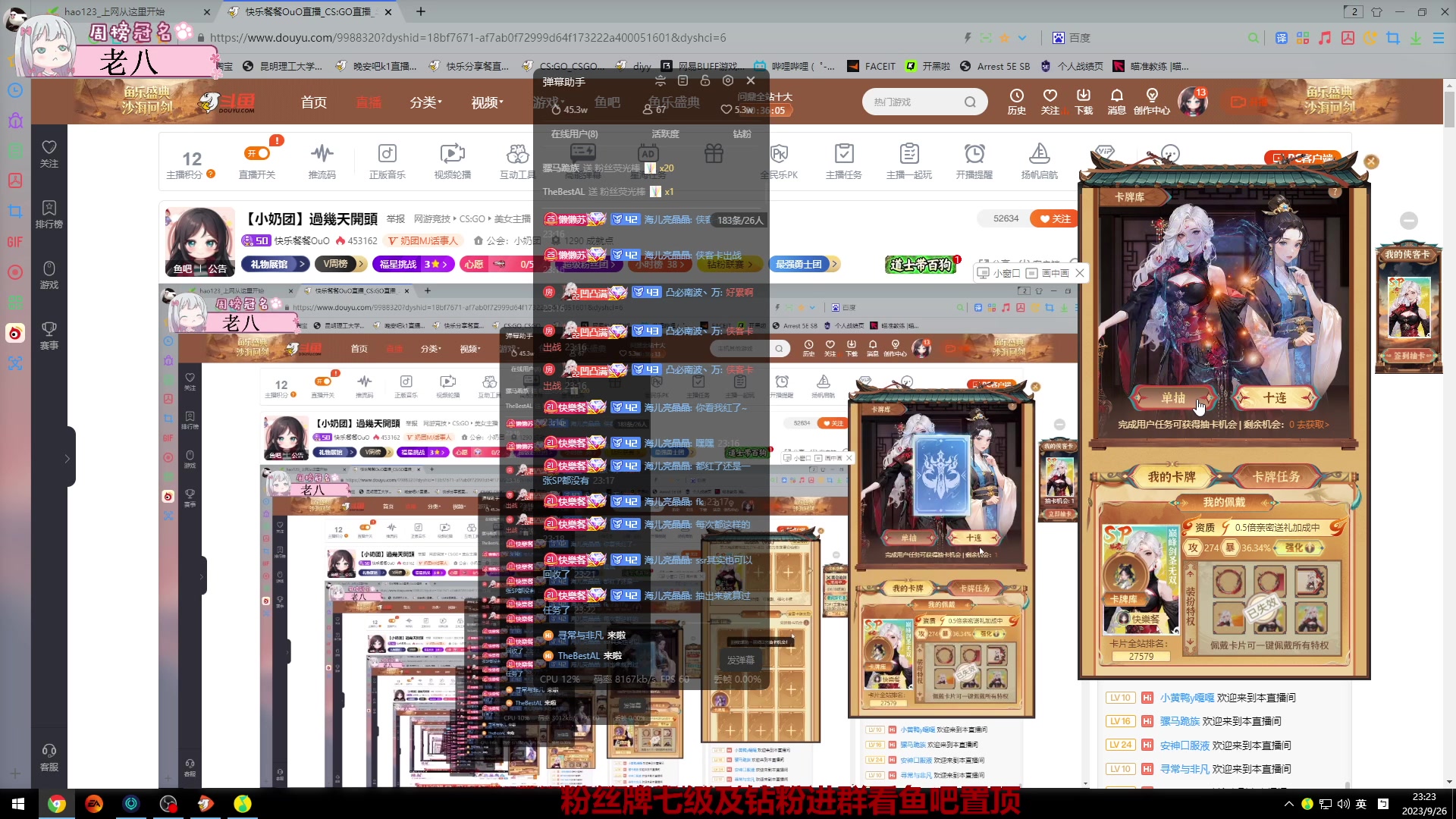Image resolution: width=1456 pixels, height=819 pixels.
Task: Open 赛事 trophy in left sidebar
Action: [x=49, y=335]
